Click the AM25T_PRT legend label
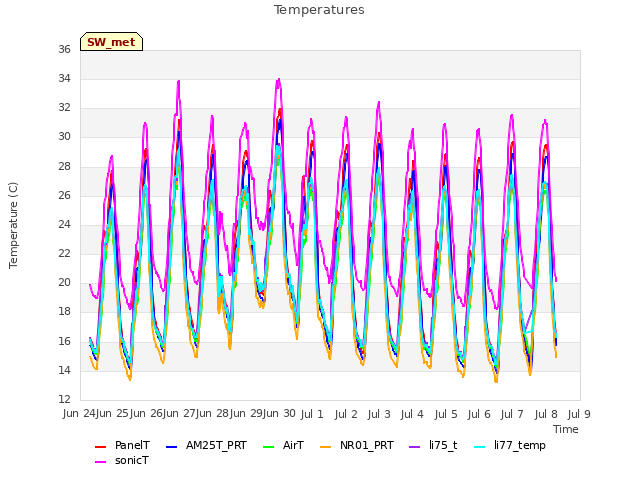The height and width of the screenshot is (480, 640). pos(216,445)
